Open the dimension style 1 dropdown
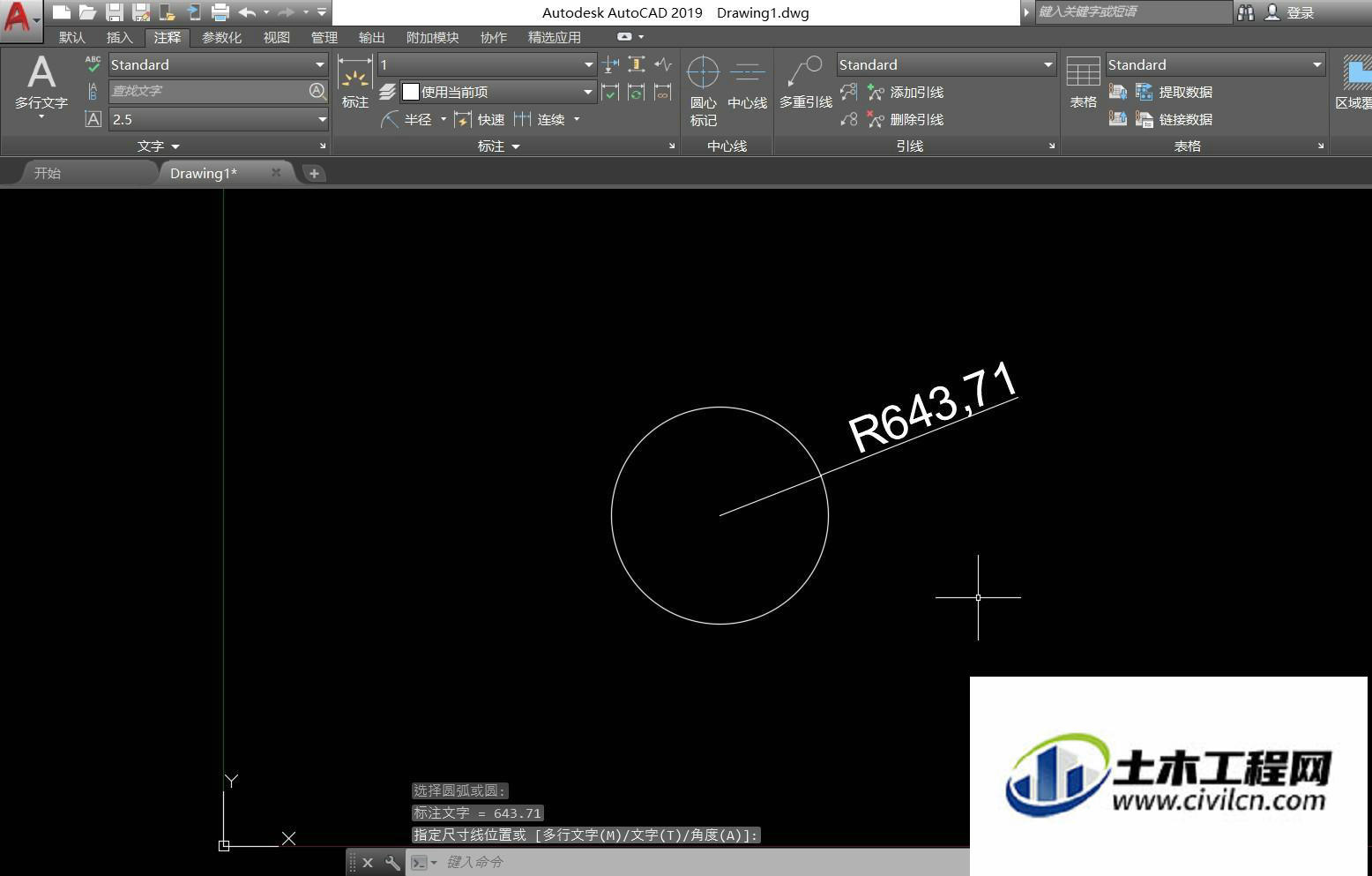Viewport: 1372px width, 876px height. tap(588, 64)
